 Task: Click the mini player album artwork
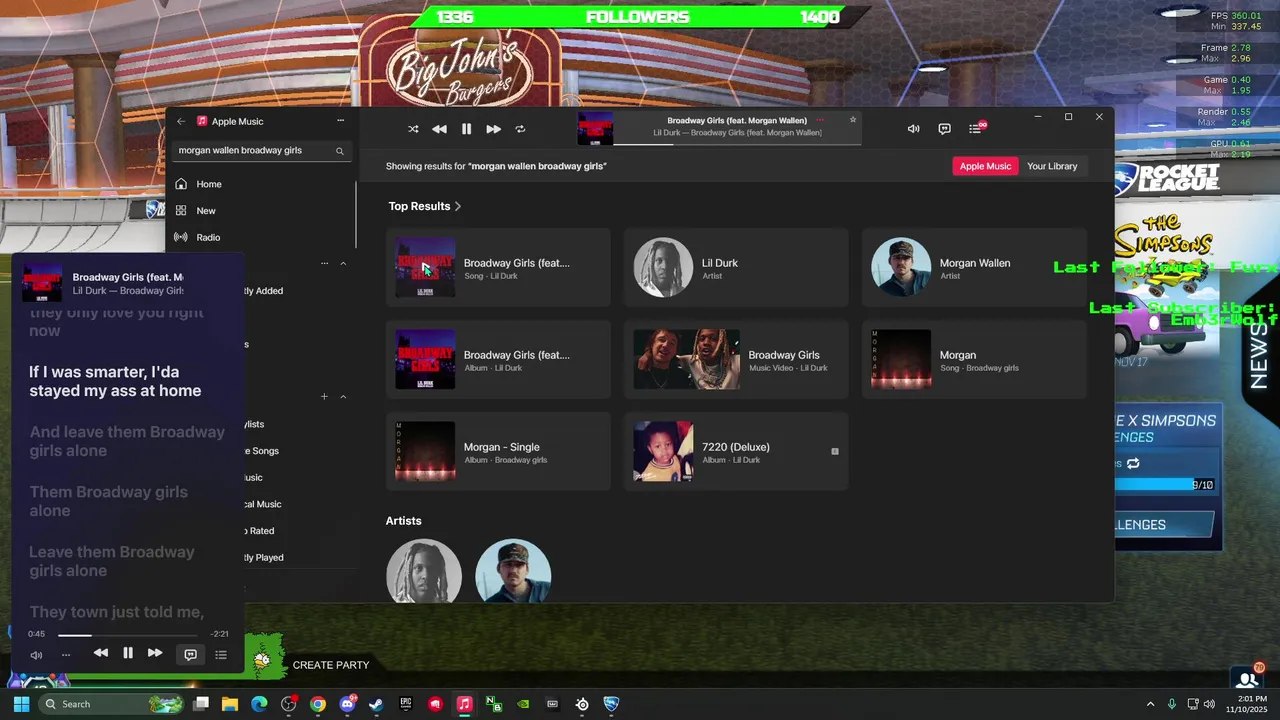point(43,283)
